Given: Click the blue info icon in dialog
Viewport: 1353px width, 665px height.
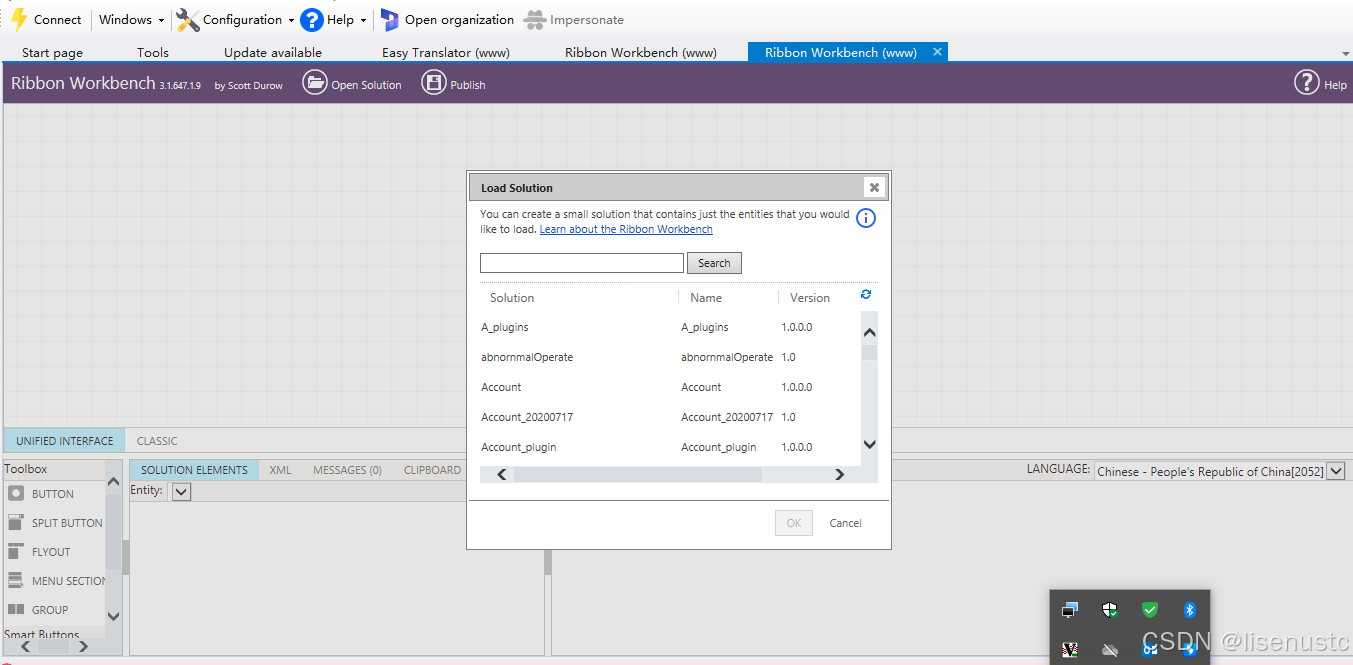Looking at the screenshot, I should tap(866, 218).
